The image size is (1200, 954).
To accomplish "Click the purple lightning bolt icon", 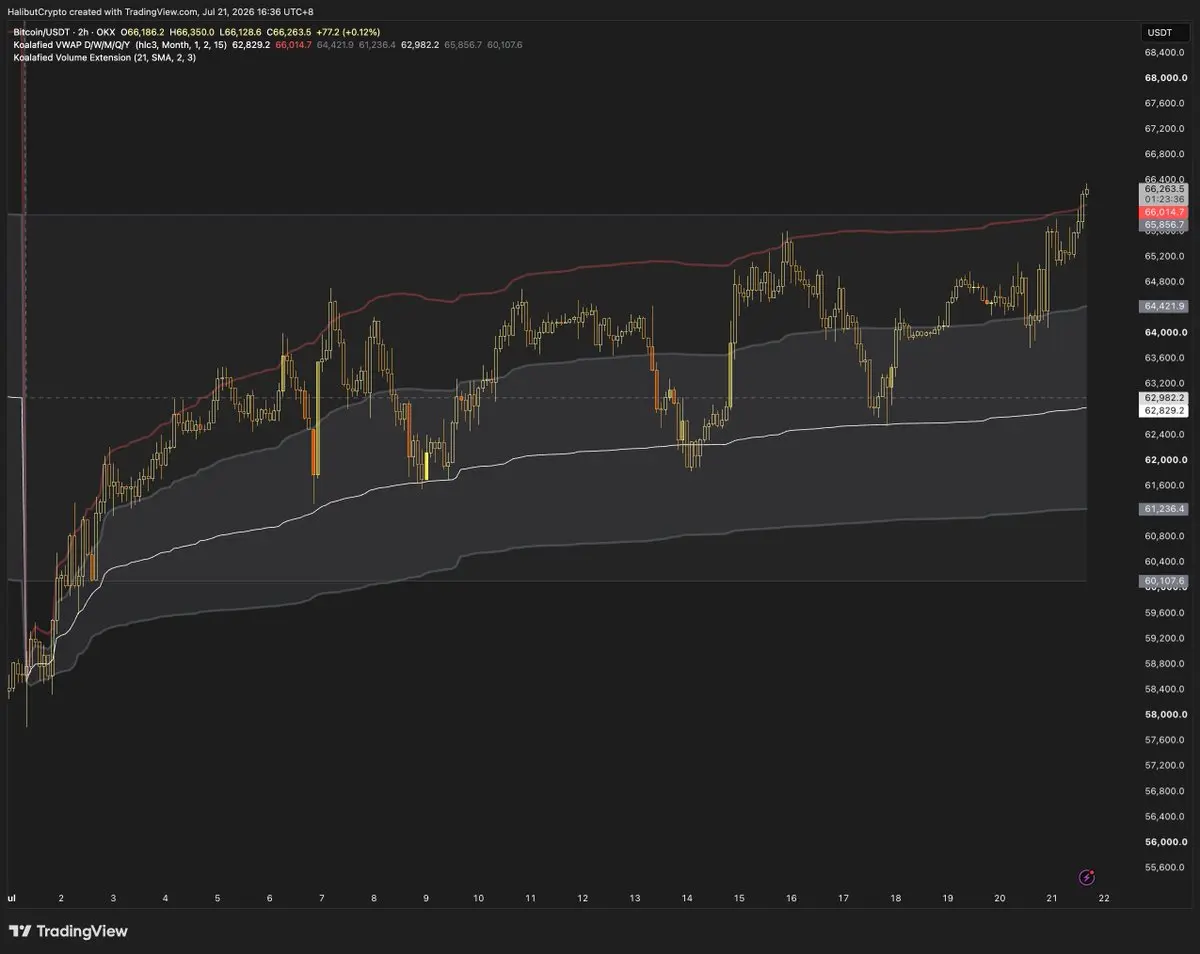I will [x=1087, y=877].
